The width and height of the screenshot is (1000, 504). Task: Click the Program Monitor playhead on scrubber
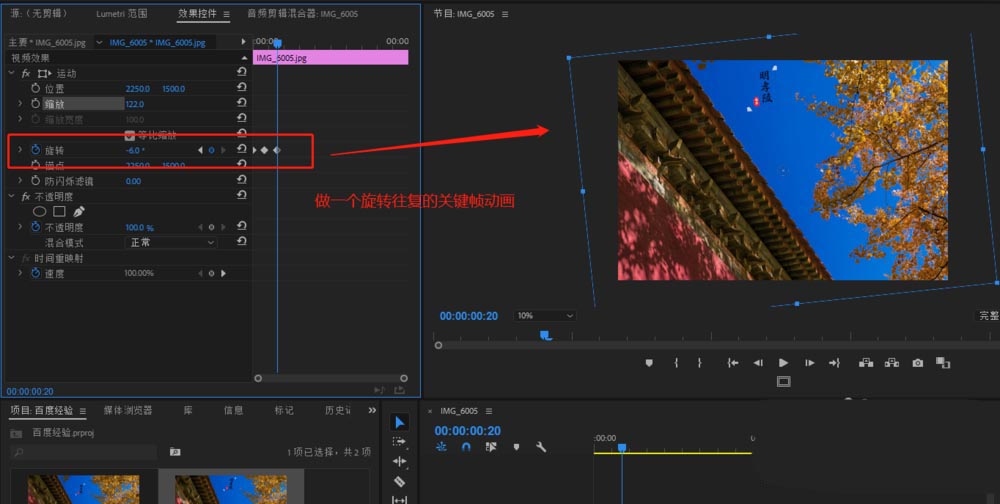pos(545,336)
